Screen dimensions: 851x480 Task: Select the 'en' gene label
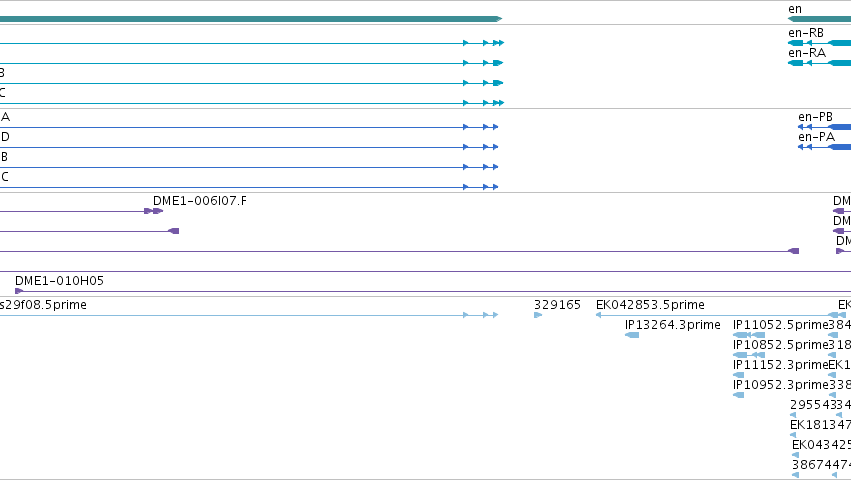(x=795, y=9)
